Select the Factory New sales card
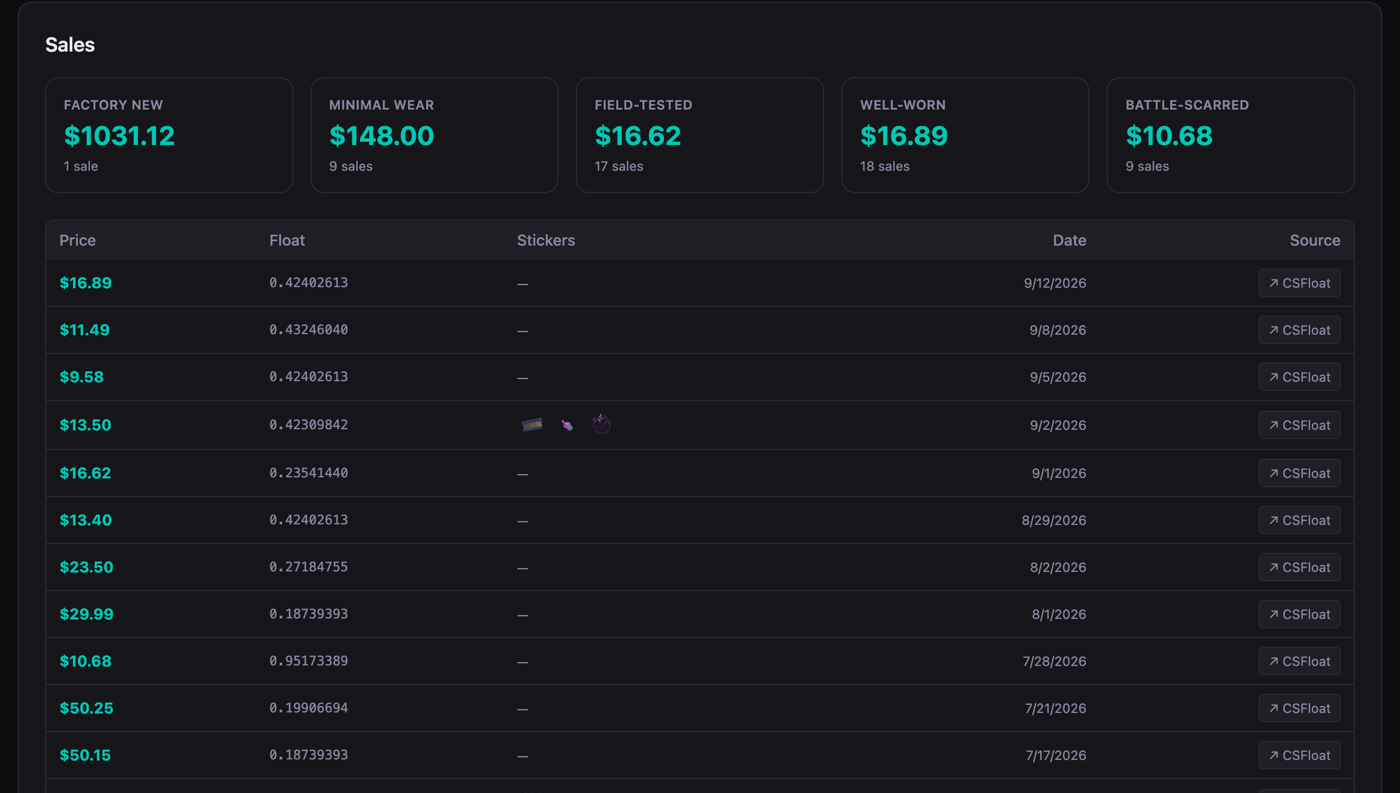 pos(169,135)
